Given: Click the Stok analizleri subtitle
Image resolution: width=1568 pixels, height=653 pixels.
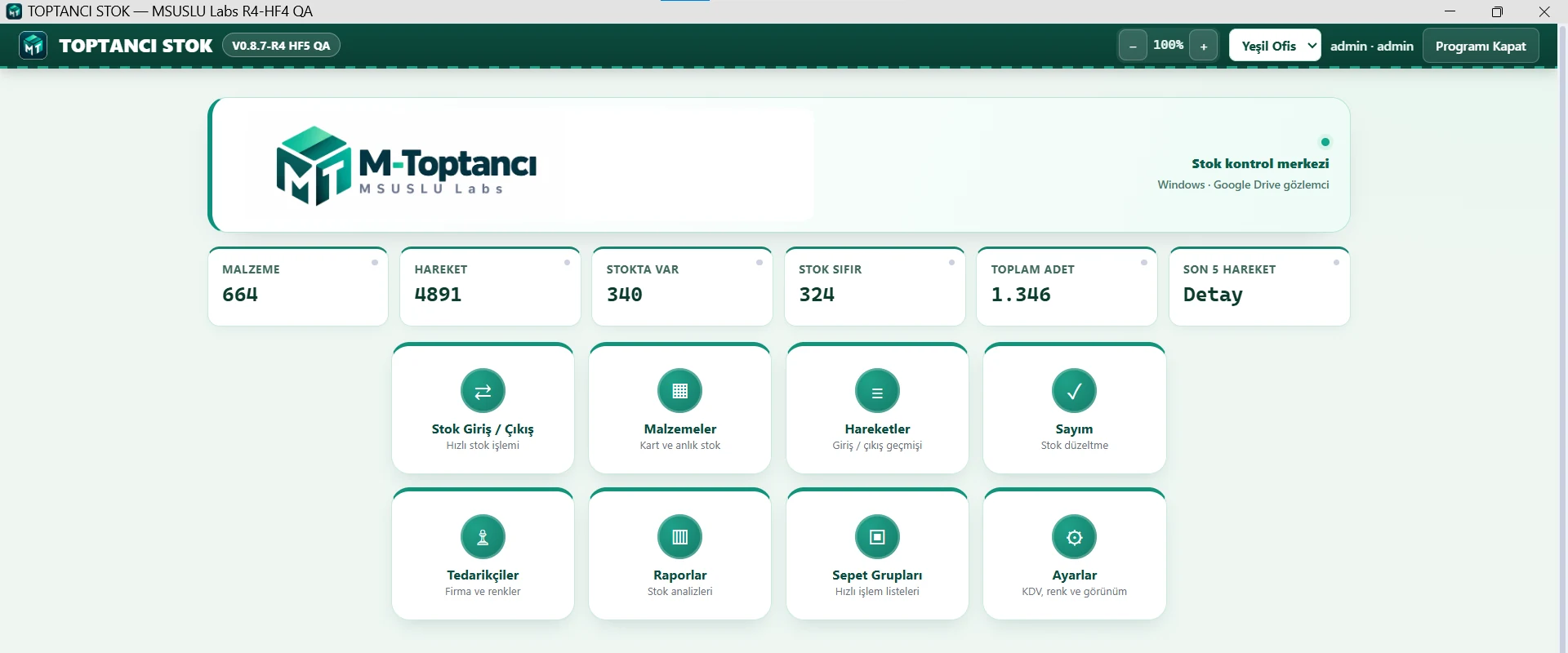Looking at the screenshot, I should pos(679,592).
